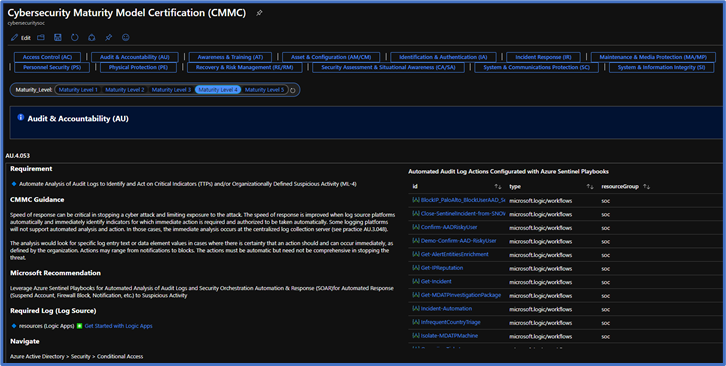Click the Required Log (Log Source) heading
This screenshot has height=366, width=726.
53,310
